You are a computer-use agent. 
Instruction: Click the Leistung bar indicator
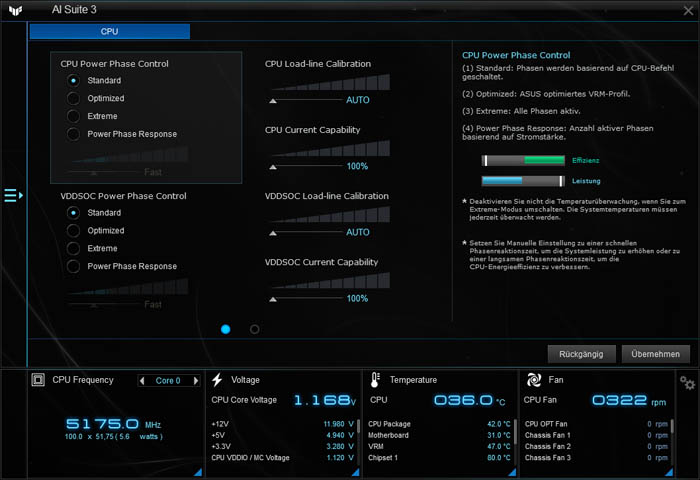coord(523,181)
